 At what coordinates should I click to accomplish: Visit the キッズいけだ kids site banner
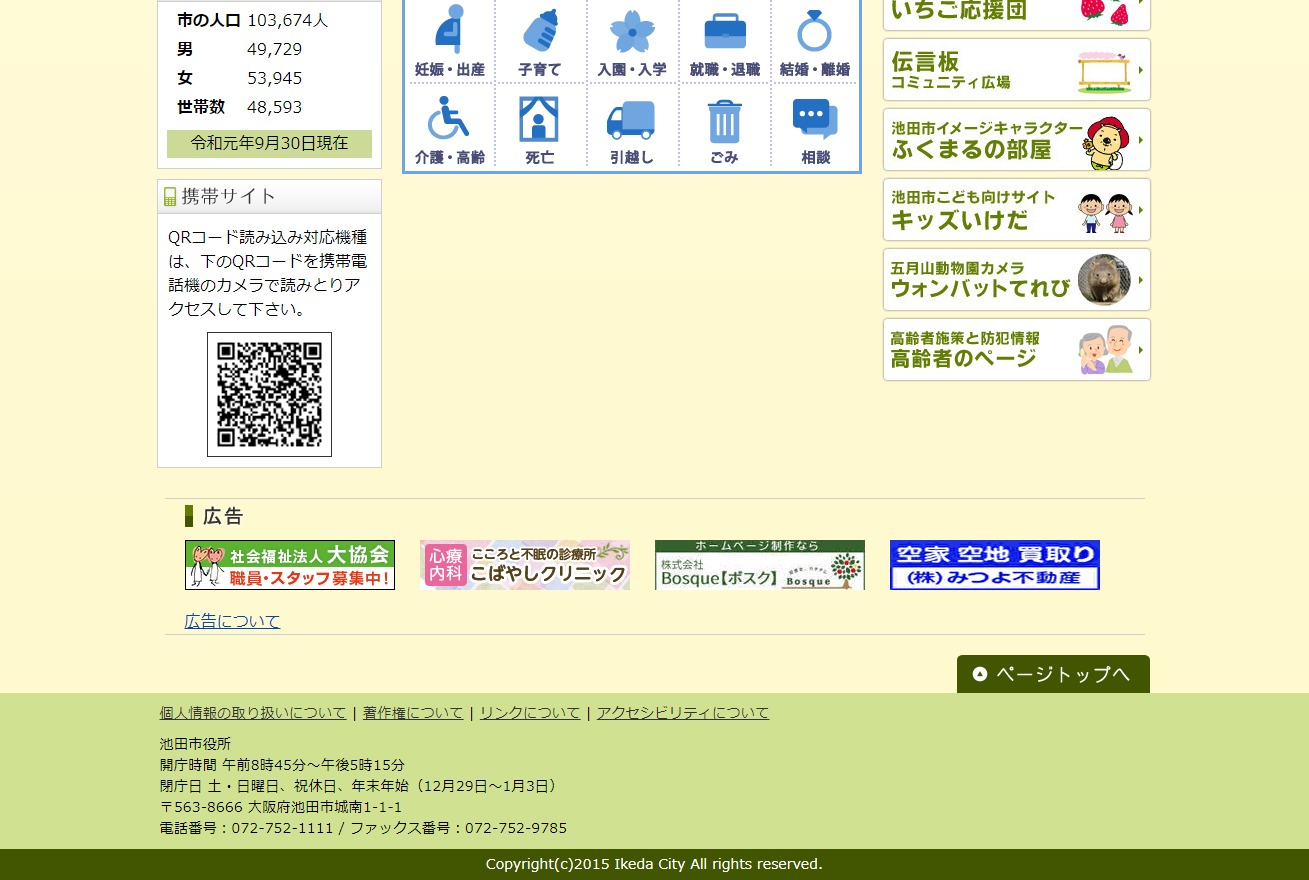1016,210
